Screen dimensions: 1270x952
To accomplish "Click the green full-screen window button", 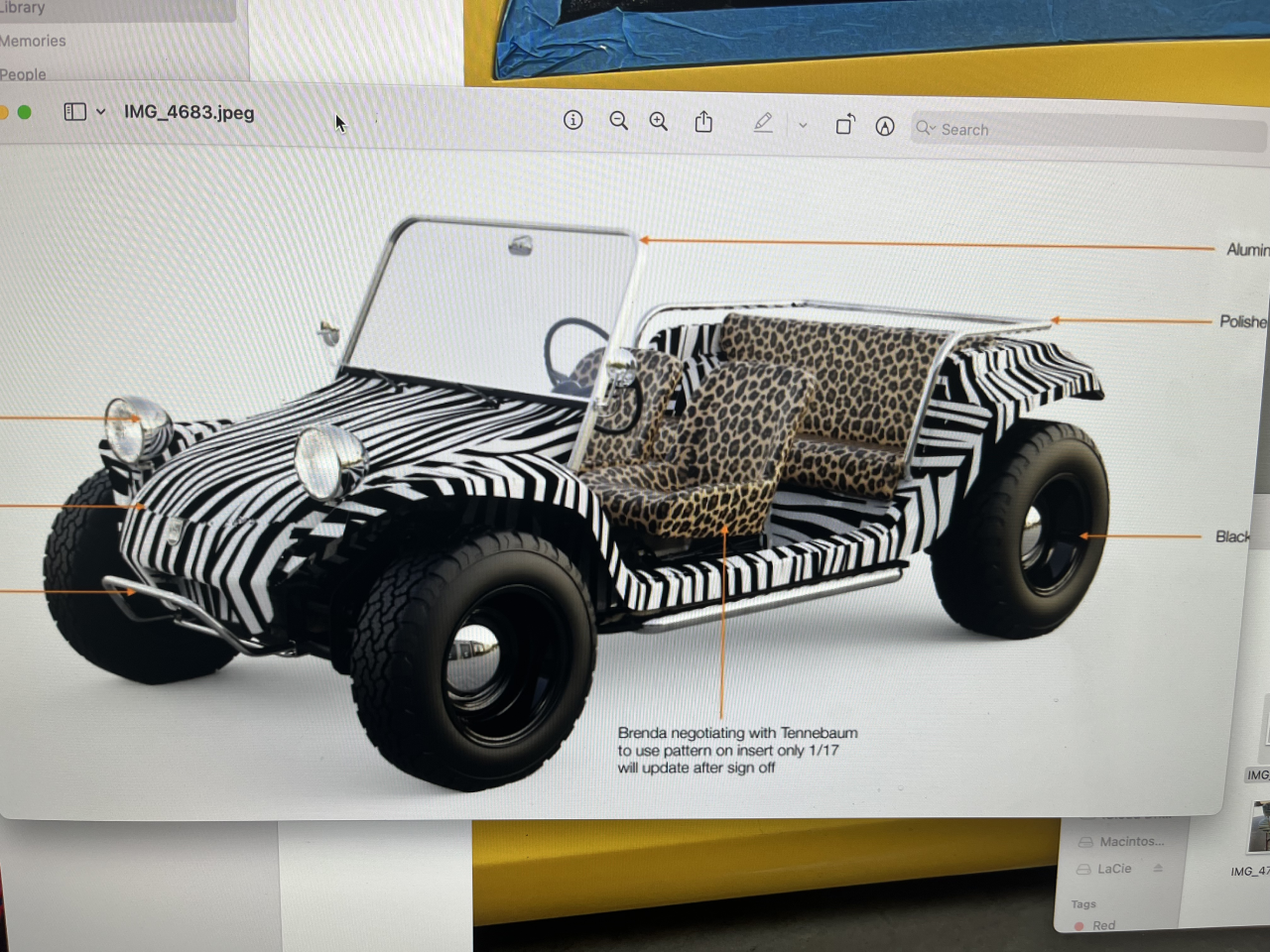I will tap(25, 112).
